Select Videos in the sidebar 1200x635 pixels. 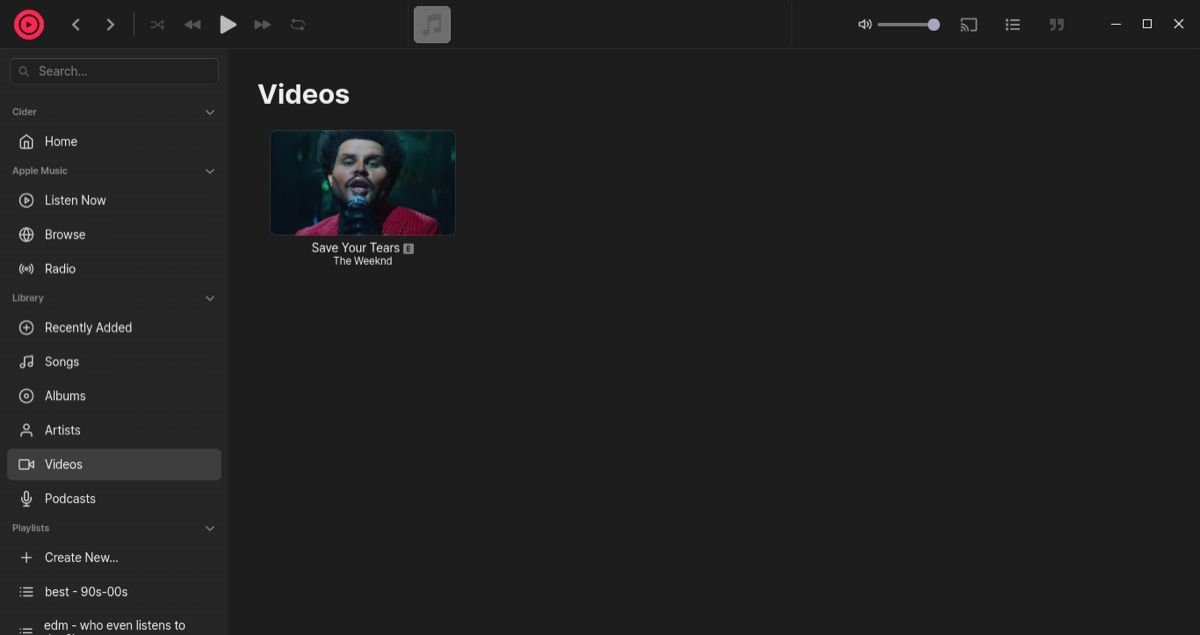[x=114, y=464]
